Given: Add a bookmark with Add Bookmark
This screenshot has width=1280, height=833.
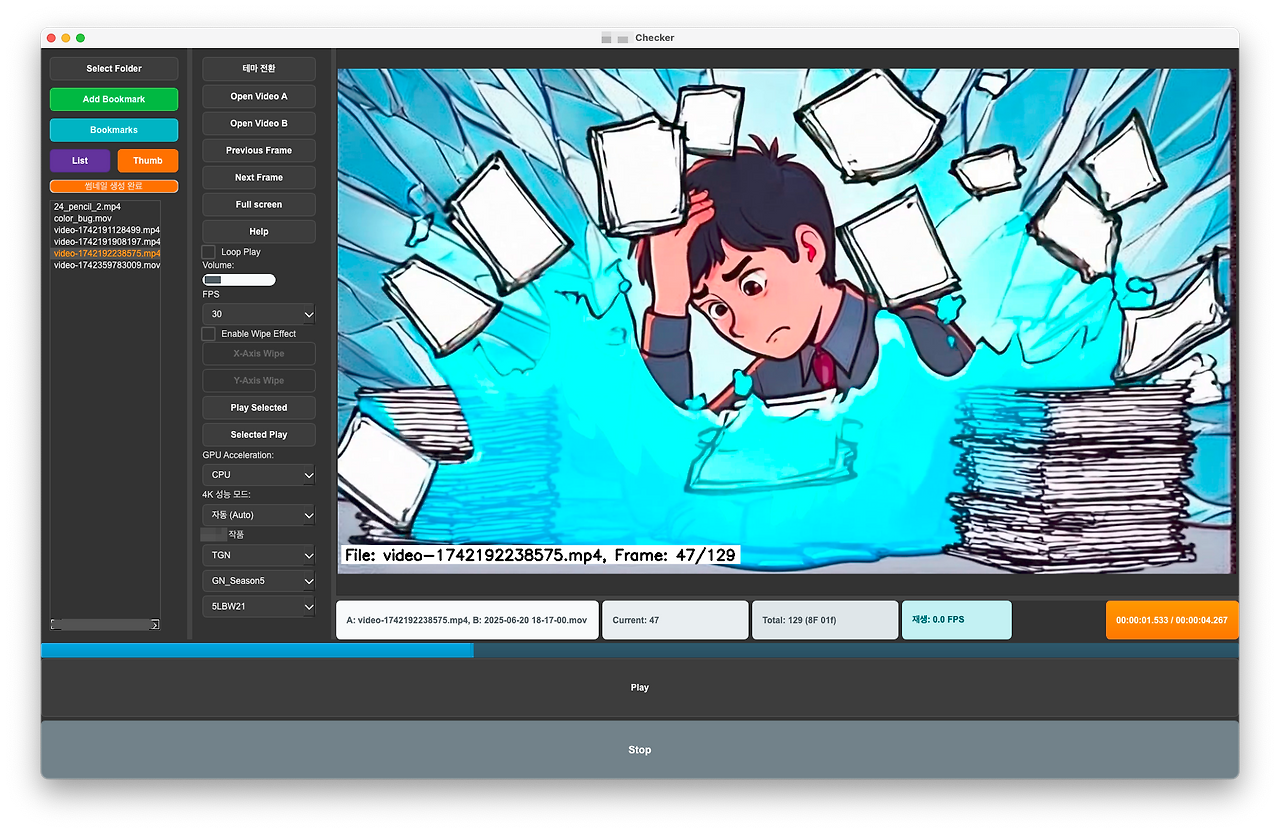Looking at the screenshot, I should coord(114,99).
